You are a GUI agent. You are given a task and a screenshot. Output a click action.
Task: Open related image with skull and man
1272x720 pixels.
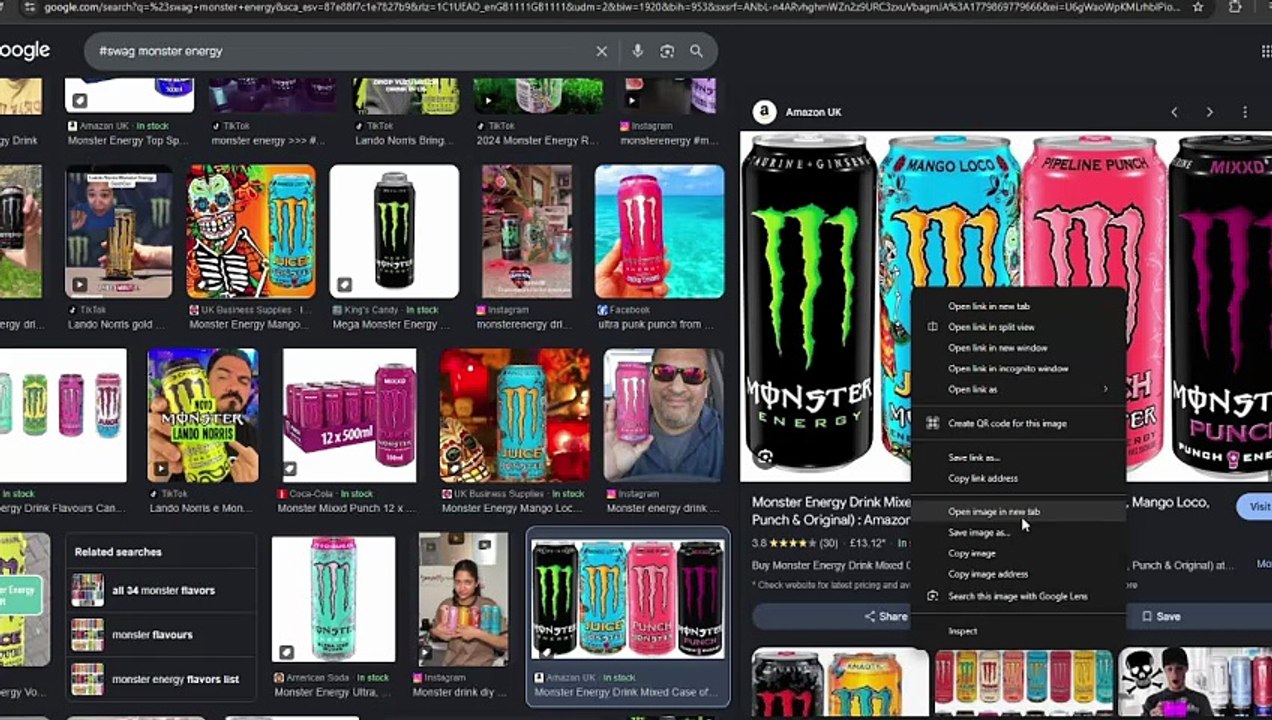[1195, 684]
